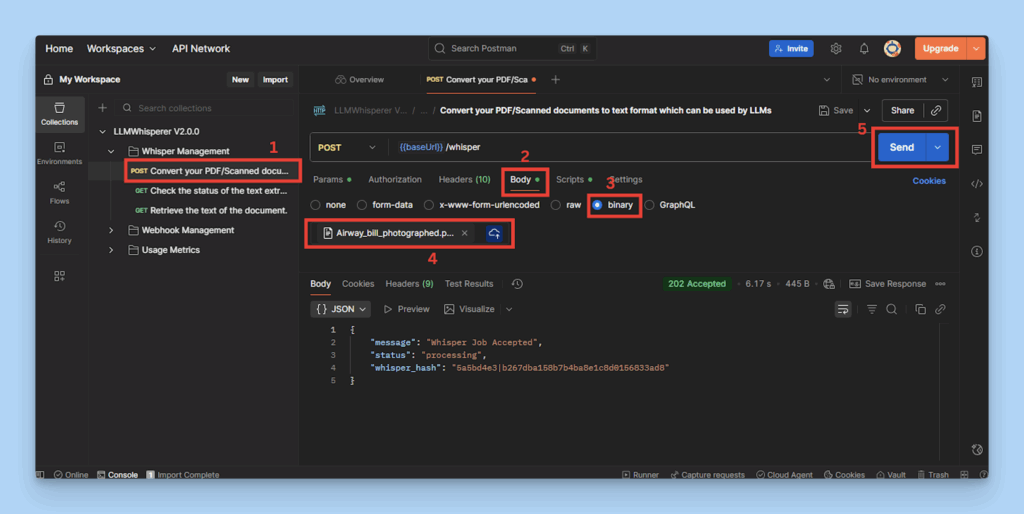Viewport: 1024px width, 514px height.
Task: Select the form-data radio option
Action: [362, 205]
